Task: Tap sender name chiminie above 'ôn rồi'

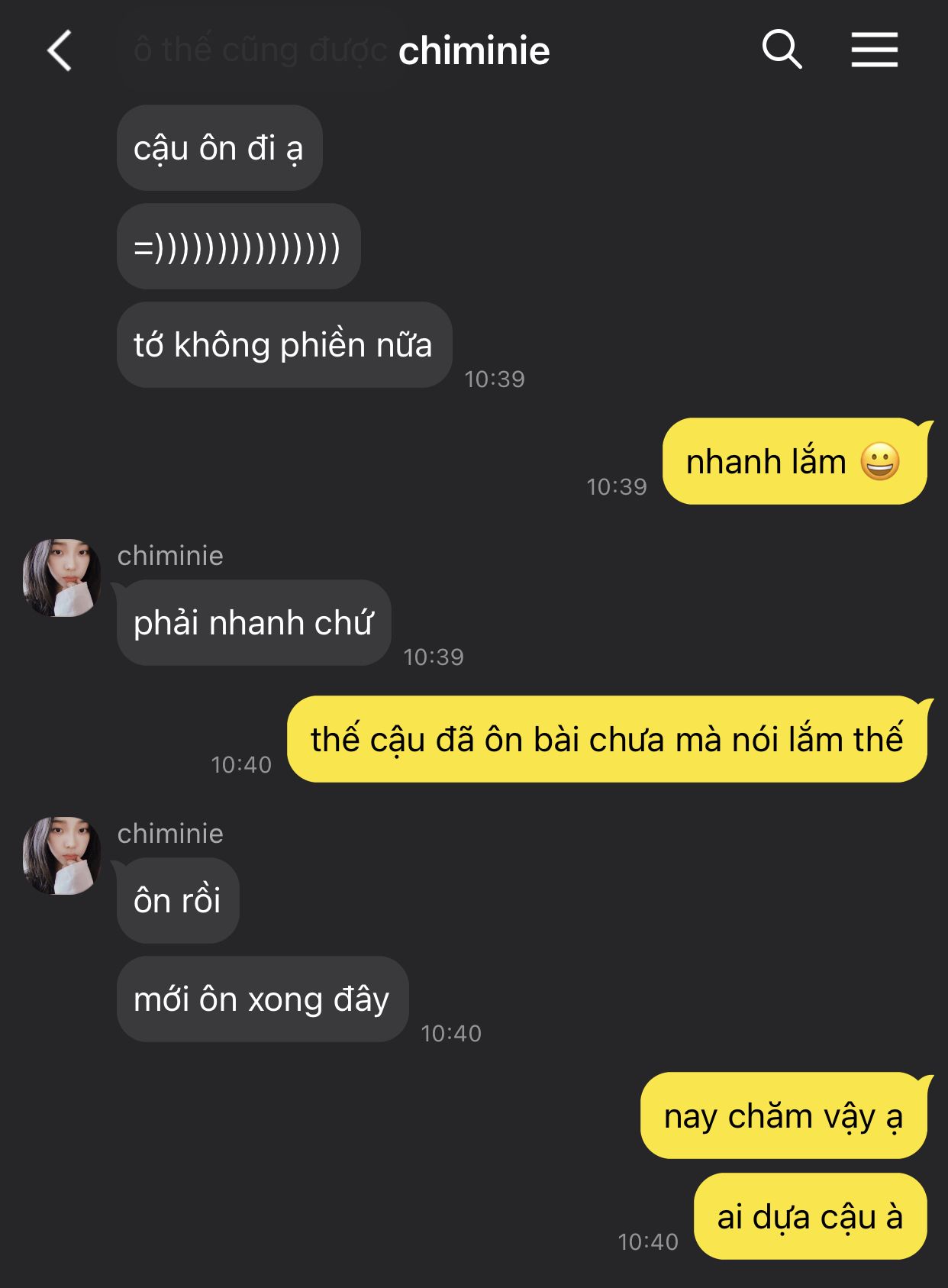Action: 170,834
